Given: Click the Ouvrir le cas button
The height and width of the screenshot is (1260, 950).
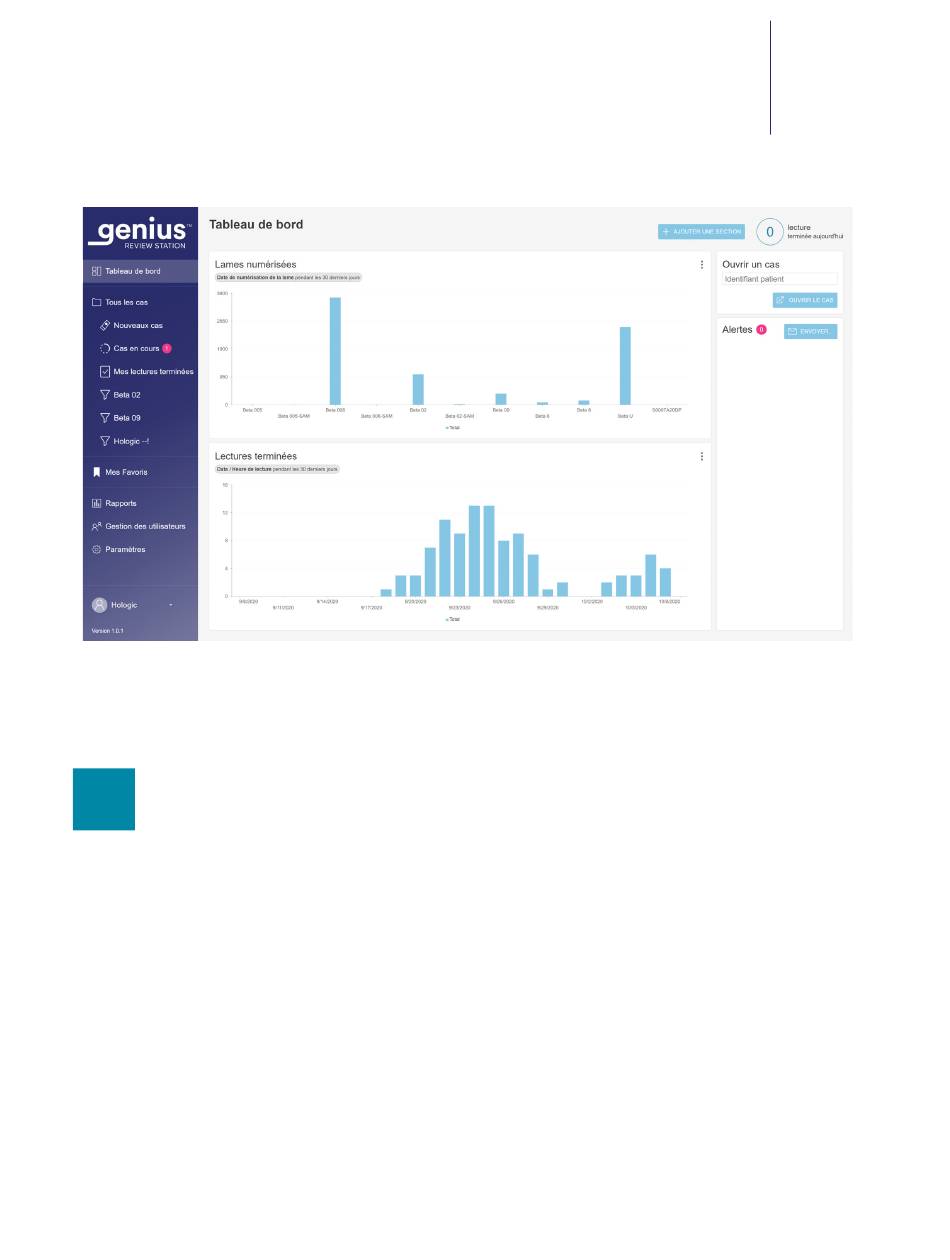Looking at the screenshot, I should (x=805, y=300).
